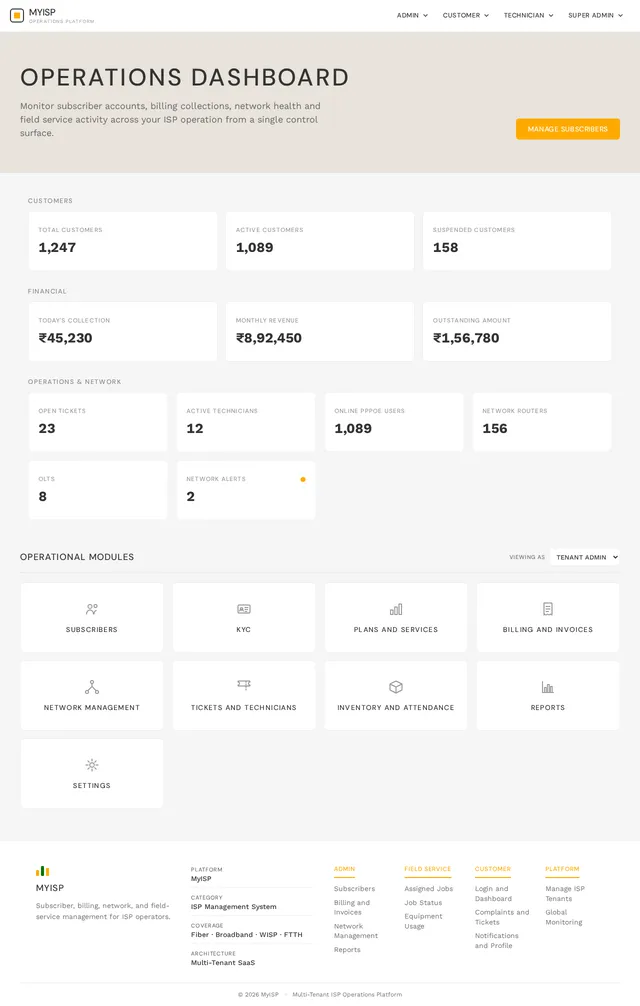Select the OLTs value 8
Screen dimensions: 640x1006
pyautogui.click(x=42, y=497)
